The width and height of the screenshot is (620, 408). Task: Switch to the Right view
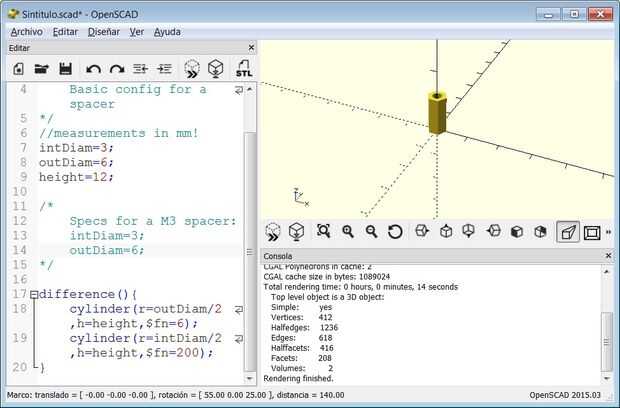(x=422, y=231)
